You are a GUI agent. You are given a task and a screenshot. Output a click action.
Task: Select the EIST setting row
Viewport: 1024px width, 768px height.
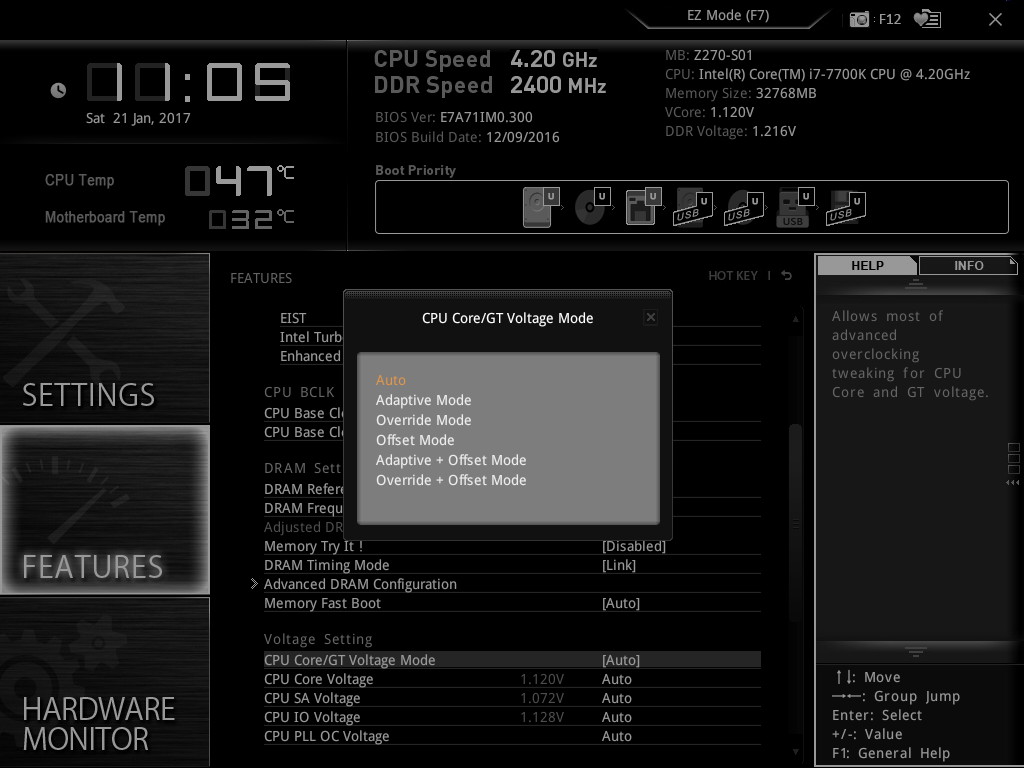[293, 318]
